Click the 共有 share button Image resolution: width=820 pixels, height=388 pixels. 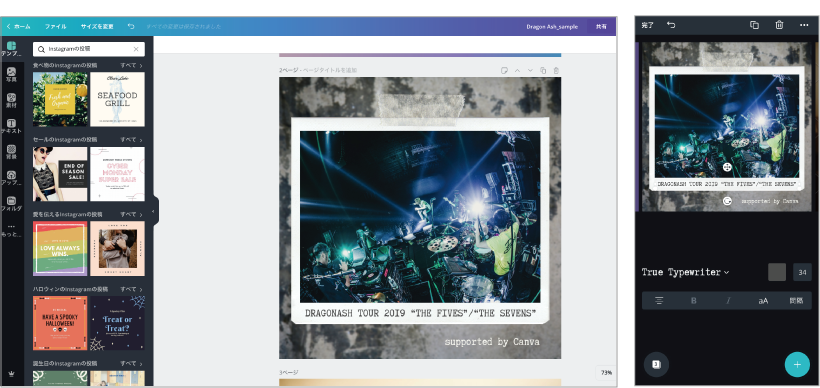click(x=601, y=26)
